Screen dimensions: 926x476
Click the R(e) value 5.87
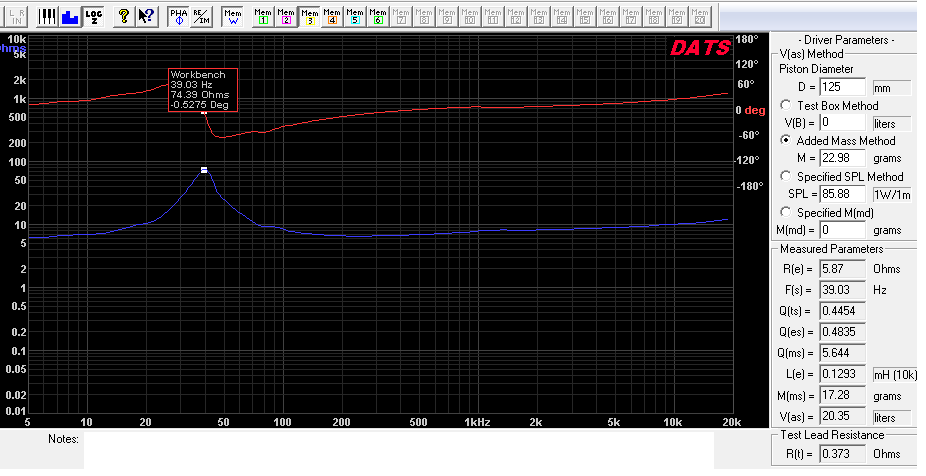(x=843, y=269)
